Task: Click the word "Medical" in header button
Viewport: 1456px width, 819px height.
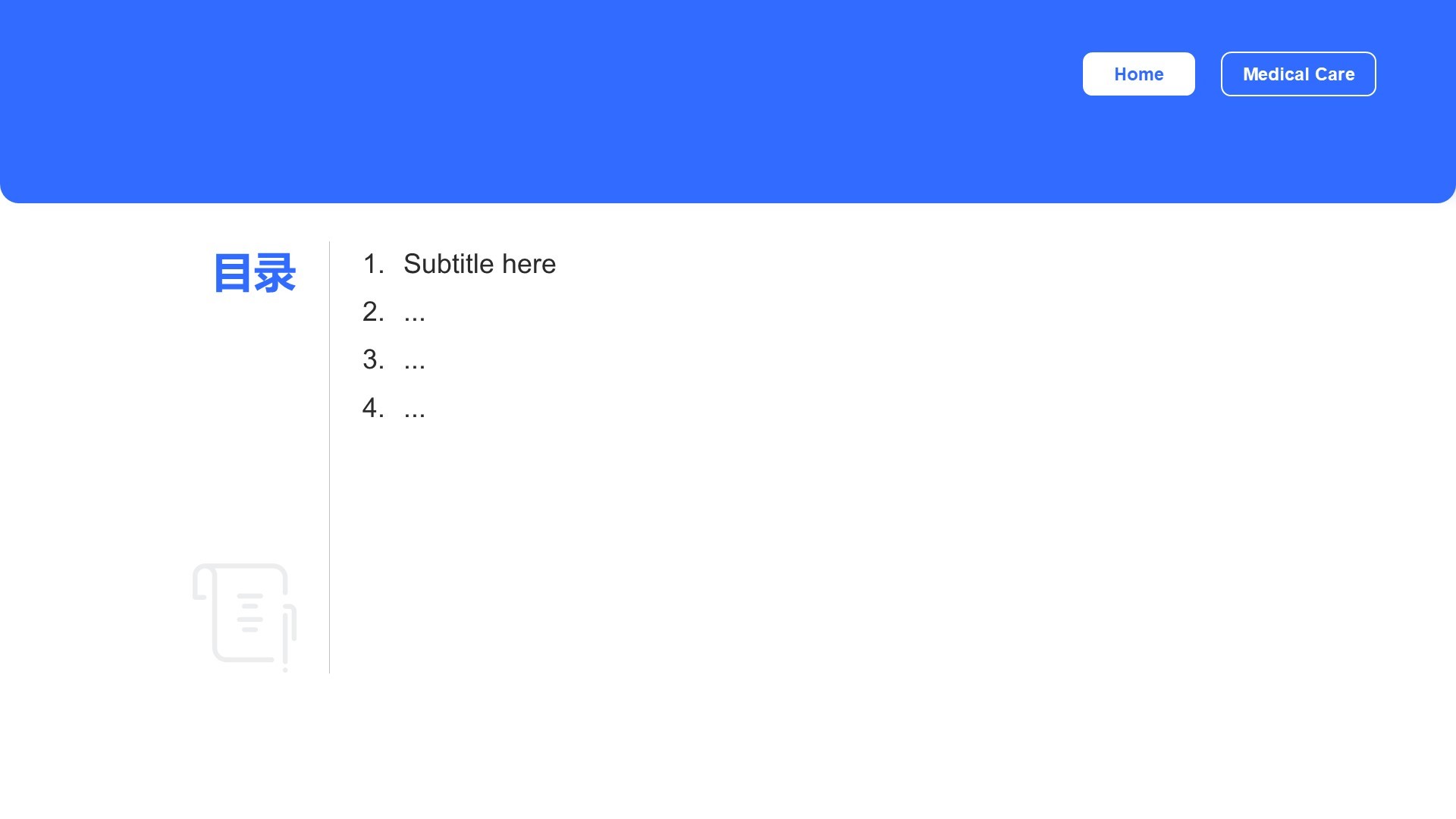Action: pos(1276,74)
